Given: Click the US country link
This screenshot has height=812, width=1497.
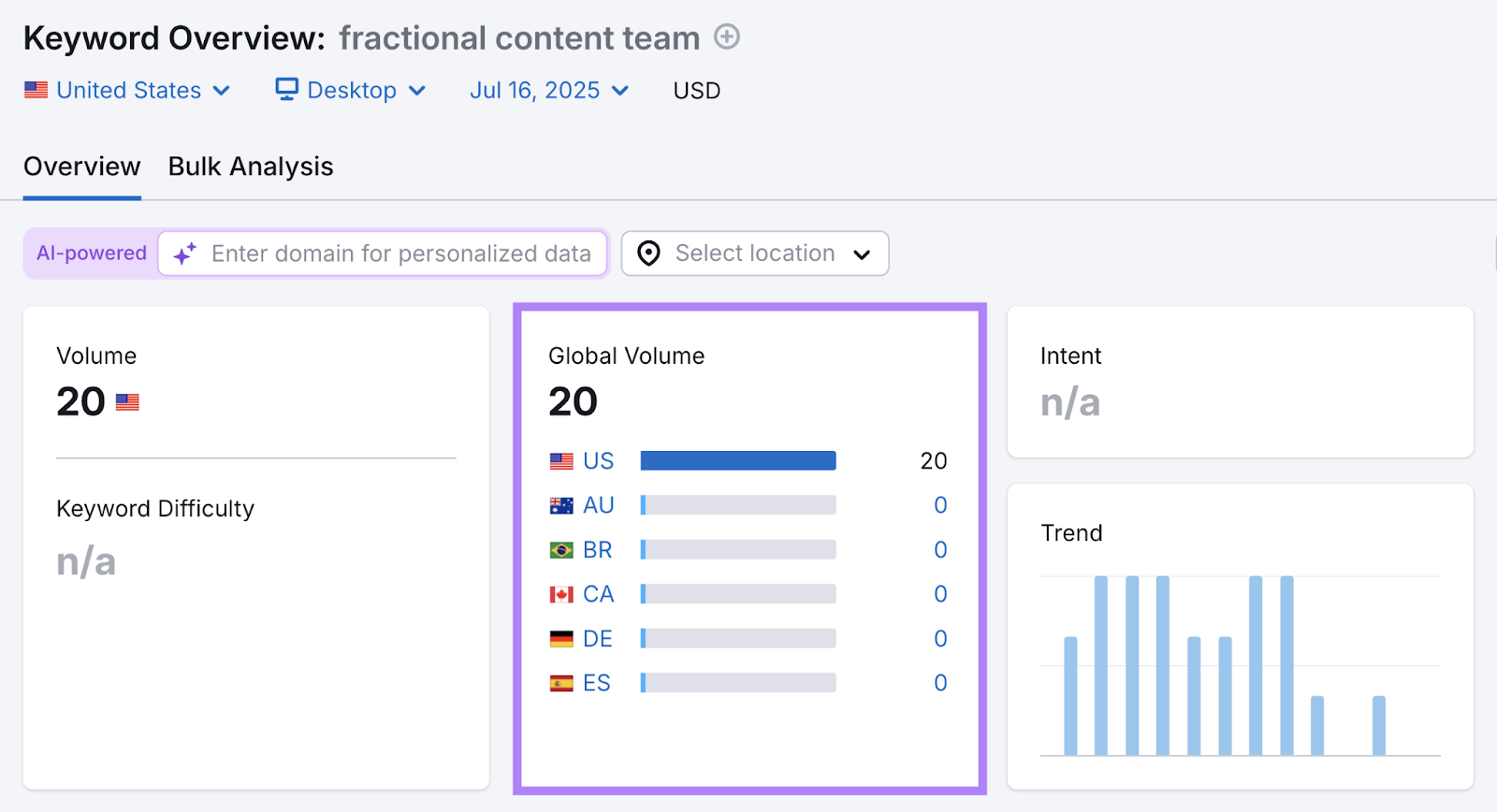Looking at the screenshot, I should (598, 461).
